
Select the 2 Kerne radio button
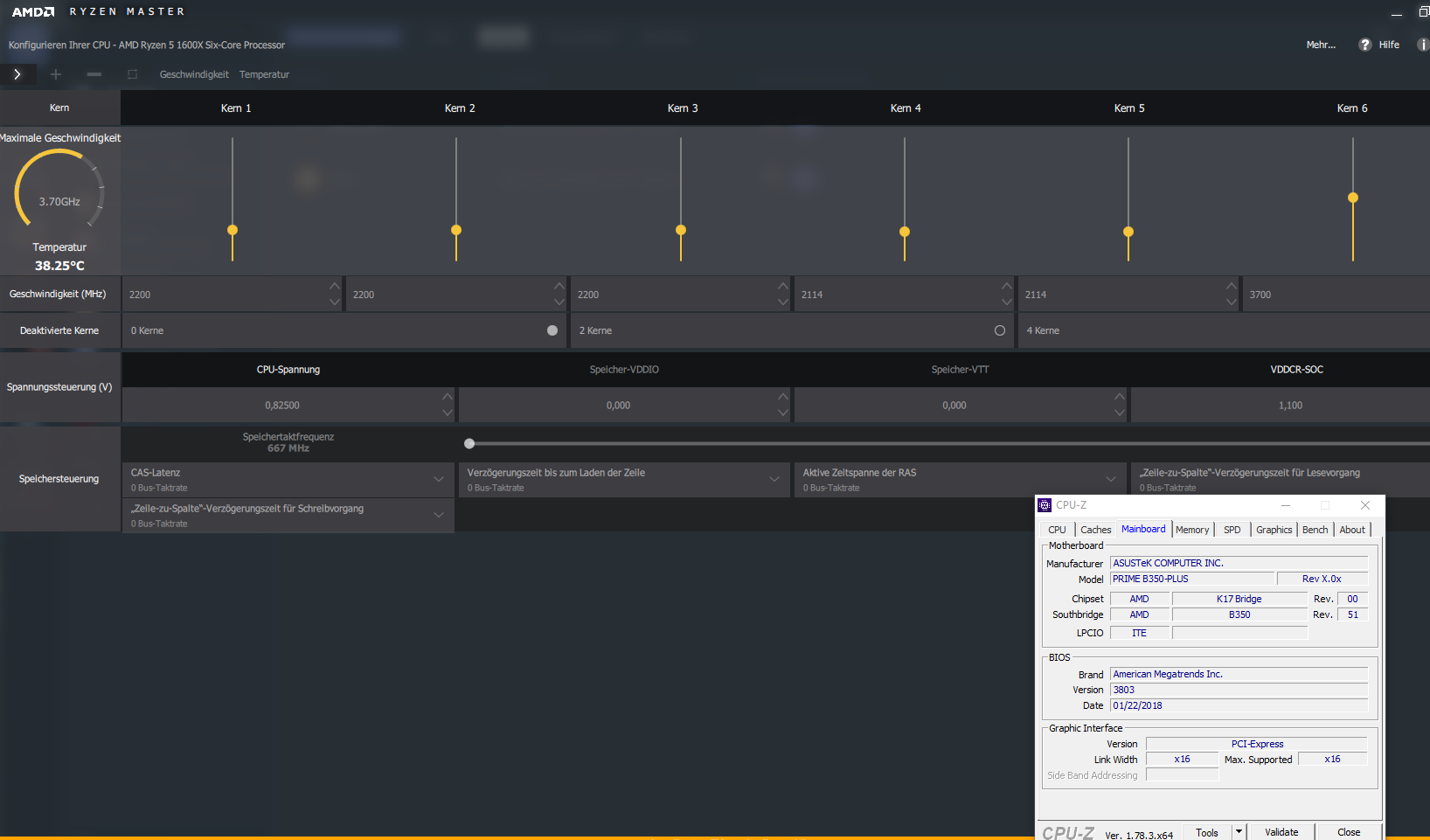1000,330
